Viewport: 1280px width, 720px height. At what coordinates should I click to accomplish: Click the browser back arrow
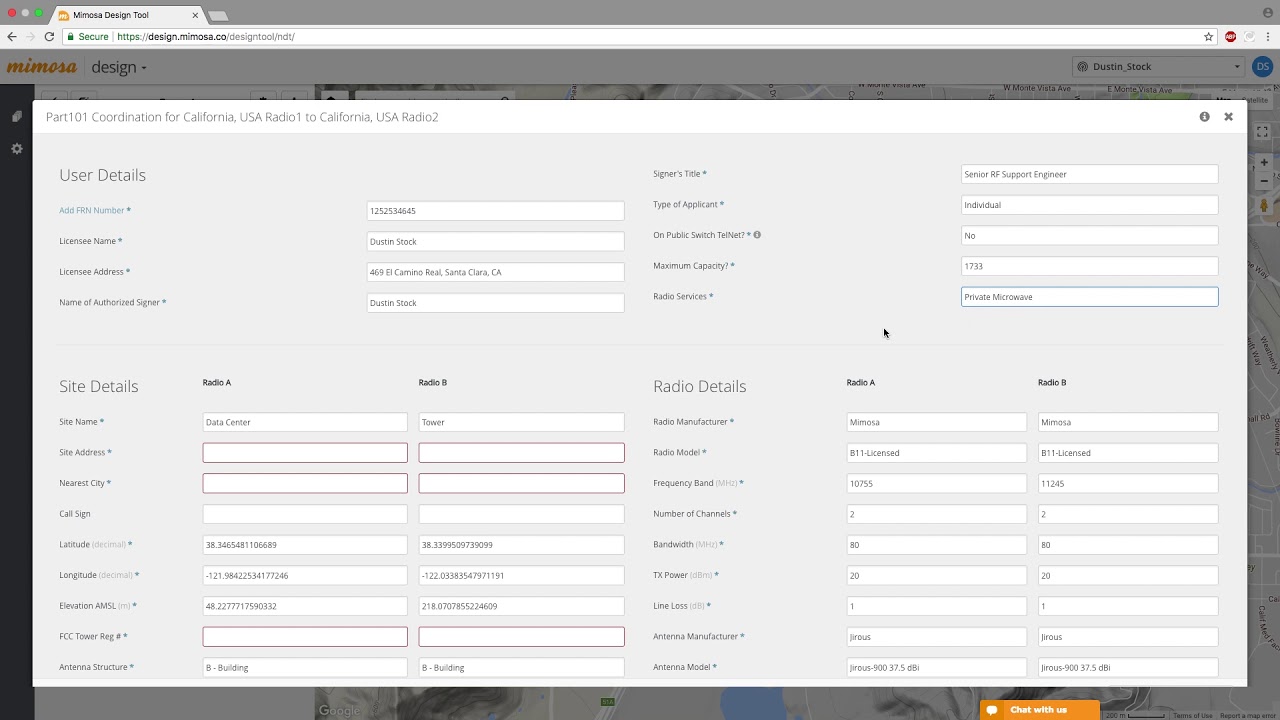point(12,37)
